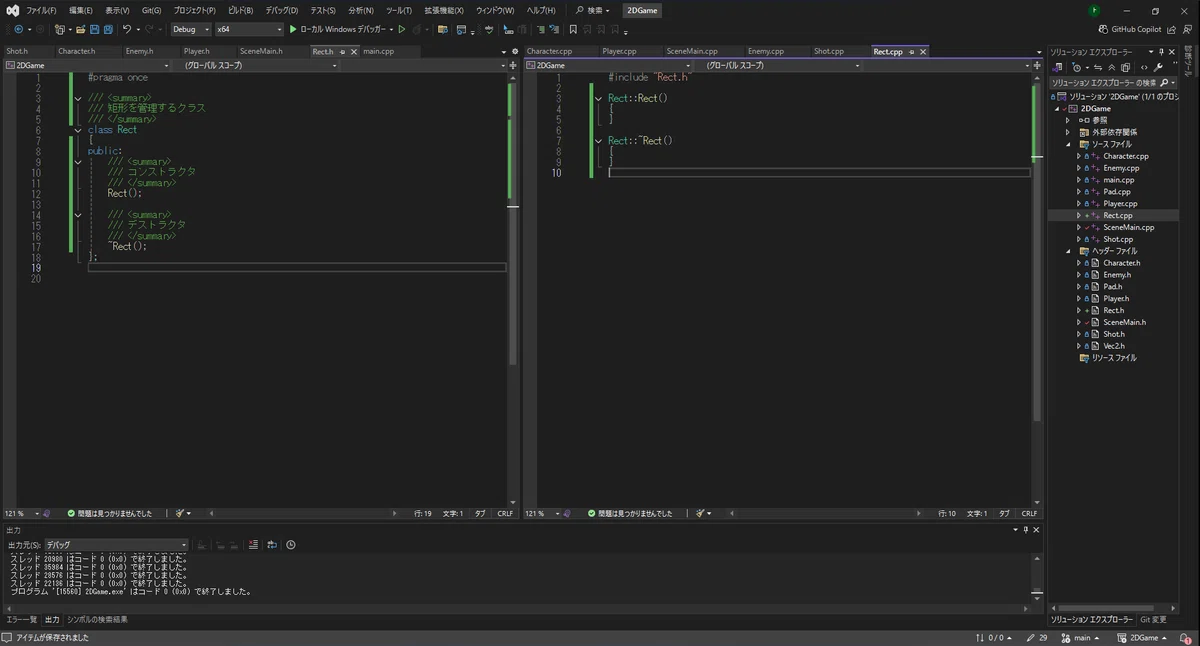This screenshot has height=646, width=1200.
Task: Toggle auto-hide pin on Solution Explorer
Action: [1161, 52]
